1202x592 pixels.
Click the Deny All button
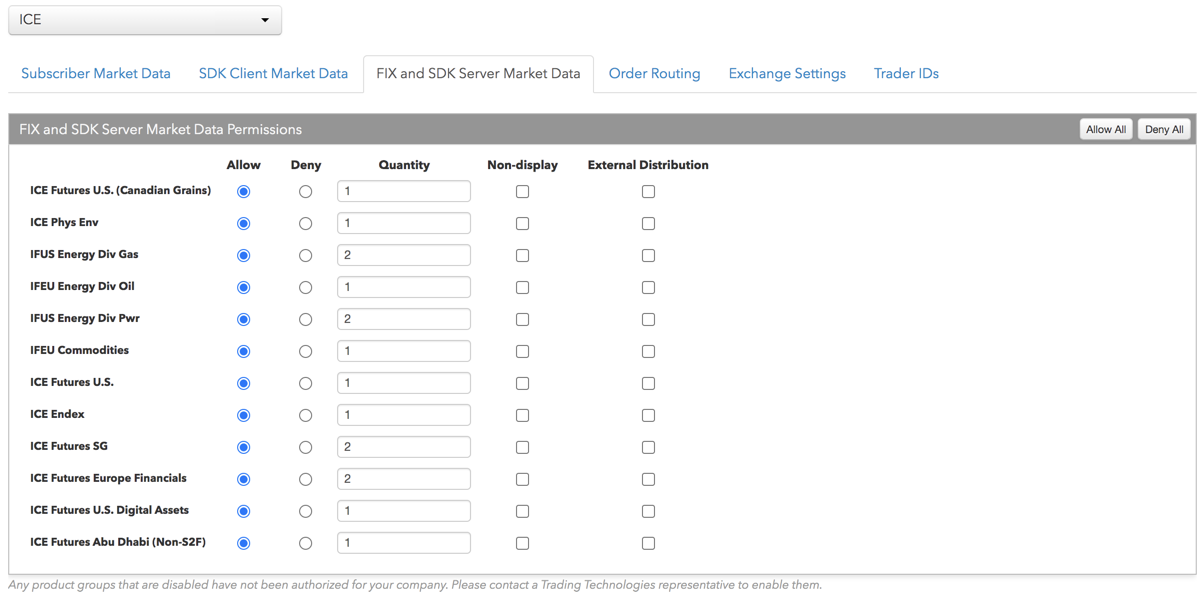point(1164,129)
